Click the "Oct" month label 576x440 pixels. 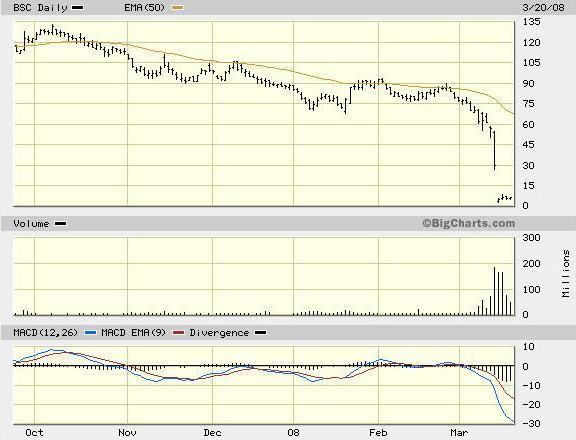34,433
